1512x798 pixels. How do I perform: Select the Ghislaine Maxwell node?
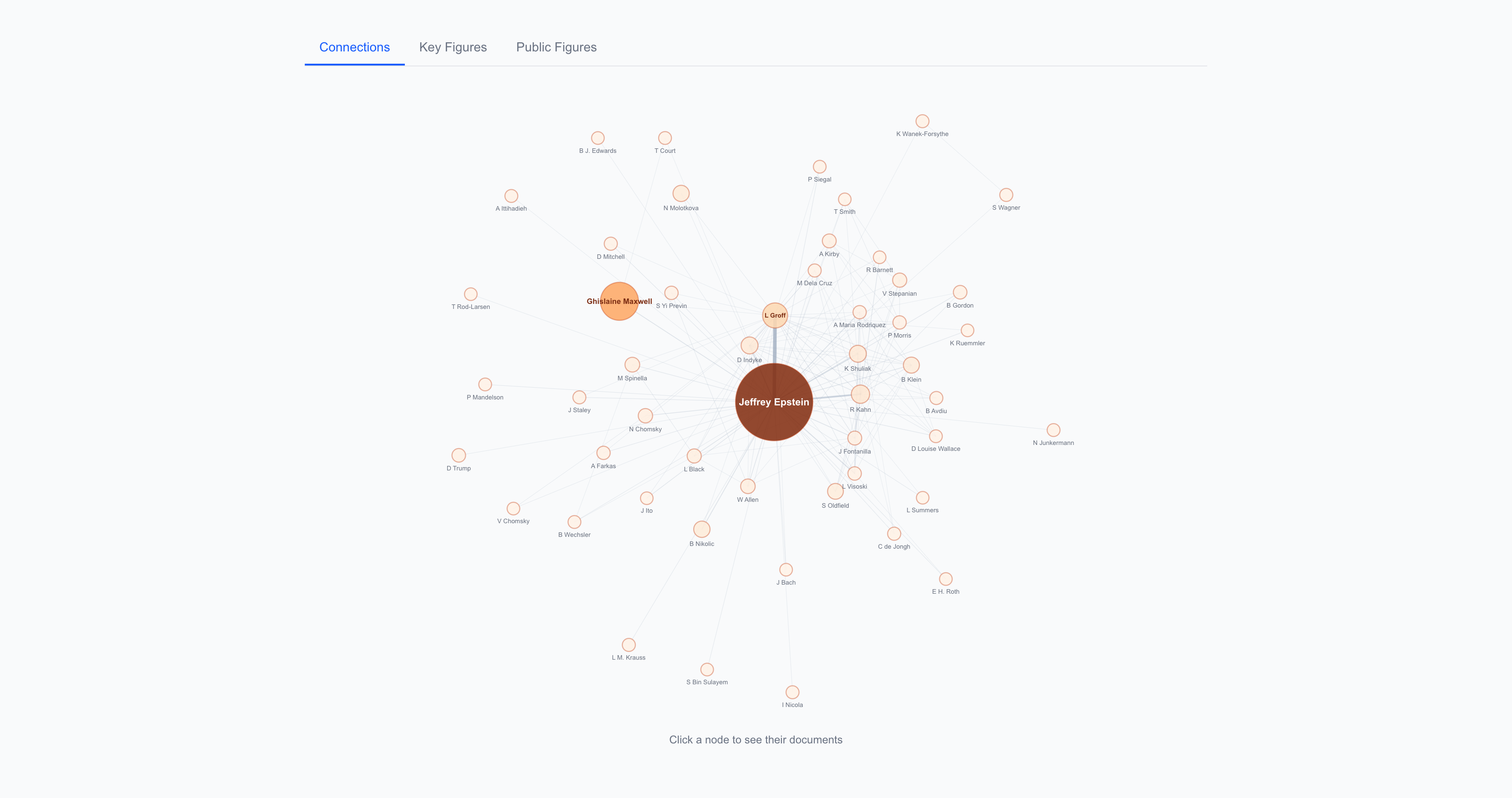coord(619,301)
